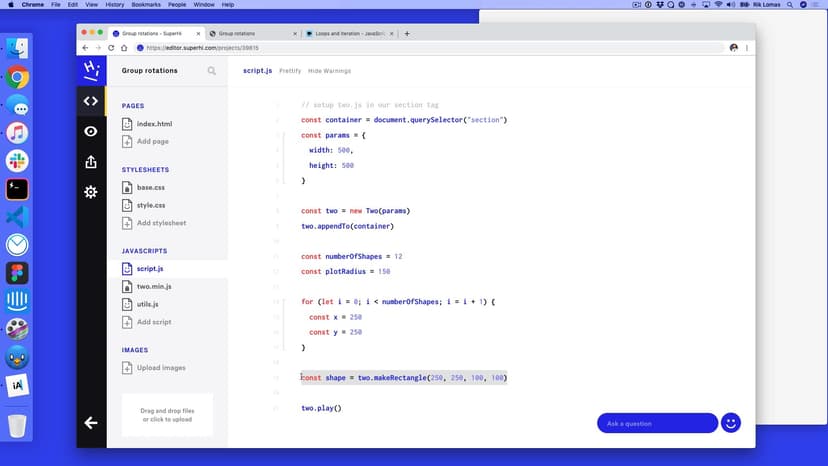Click Add page button
The width and height of the screenshot is (828, 466).
point(152,142)
